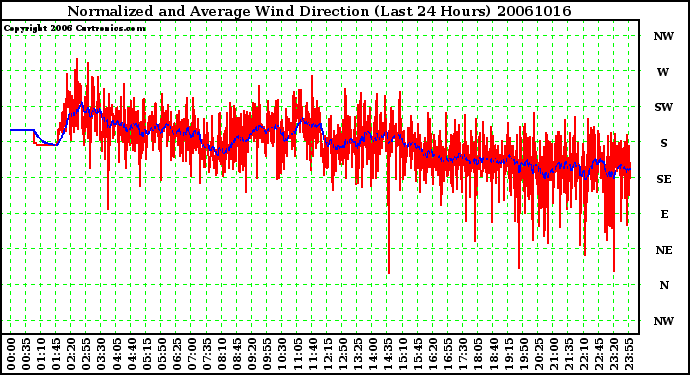Click the 10:30 time axis label
The height and width of the screenshot is (375, 690).
(x=282, y=354)
